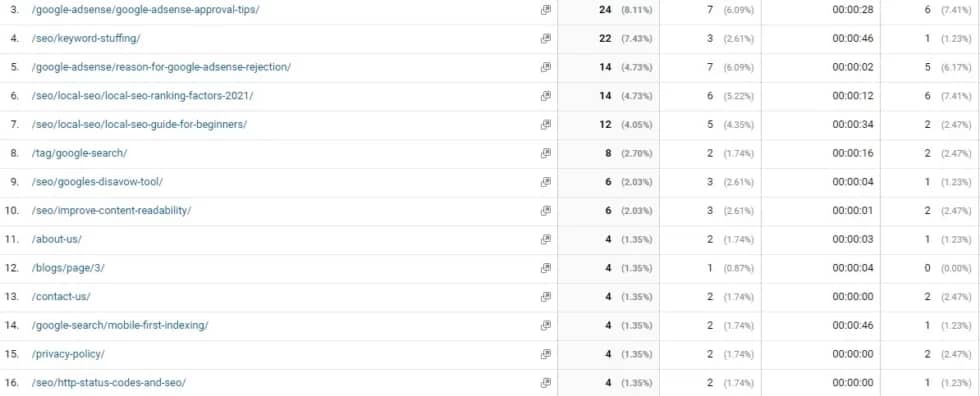The image size is (980, 396).
Task: Click open-in-new-window icon for google-adsense-approval-tips row
Action: point(546,10)
